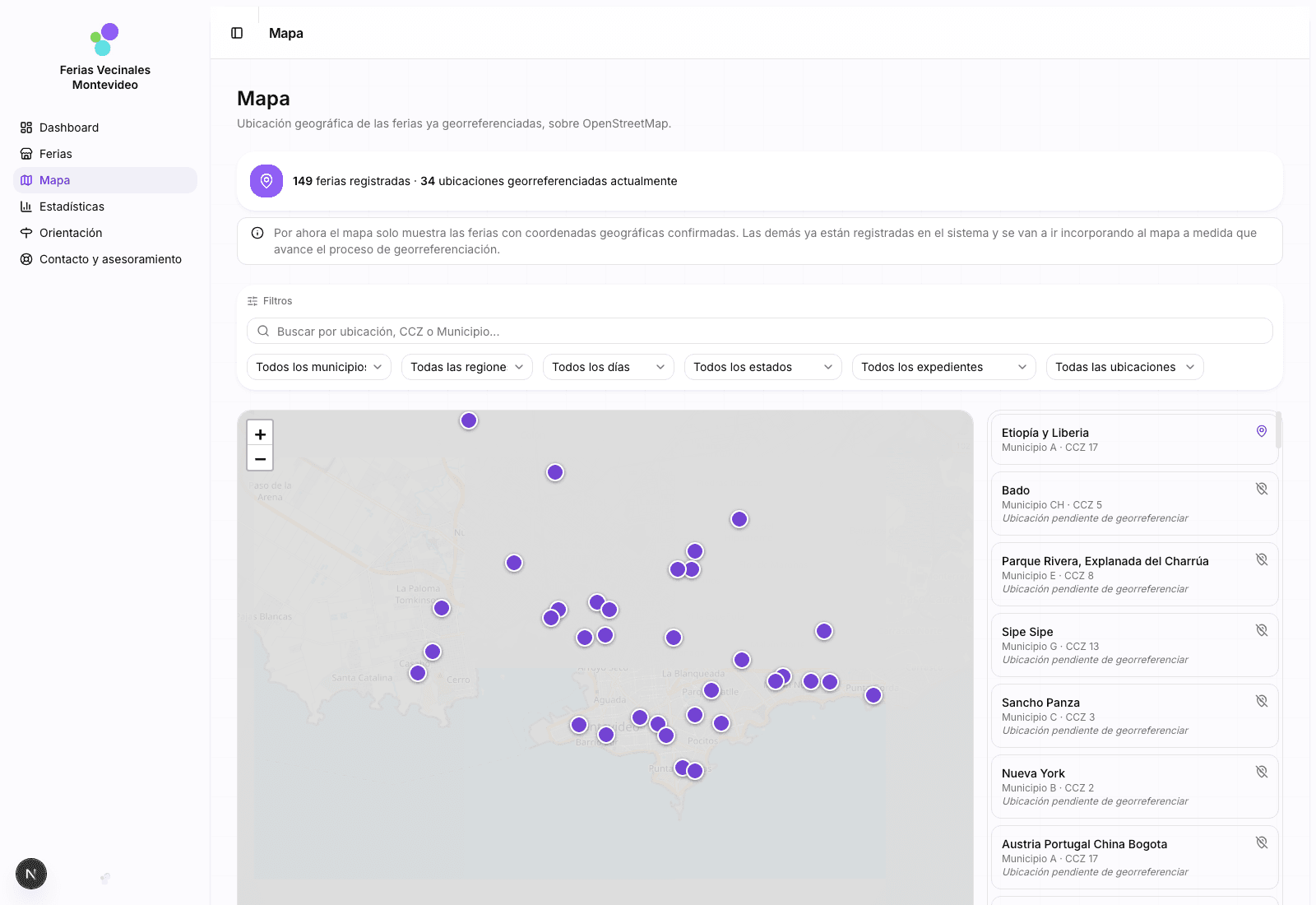Viewport: 1316px width, 905px height.
Task: Click the pin-off icon on Bado card
Action: (x=1262, y=489)
